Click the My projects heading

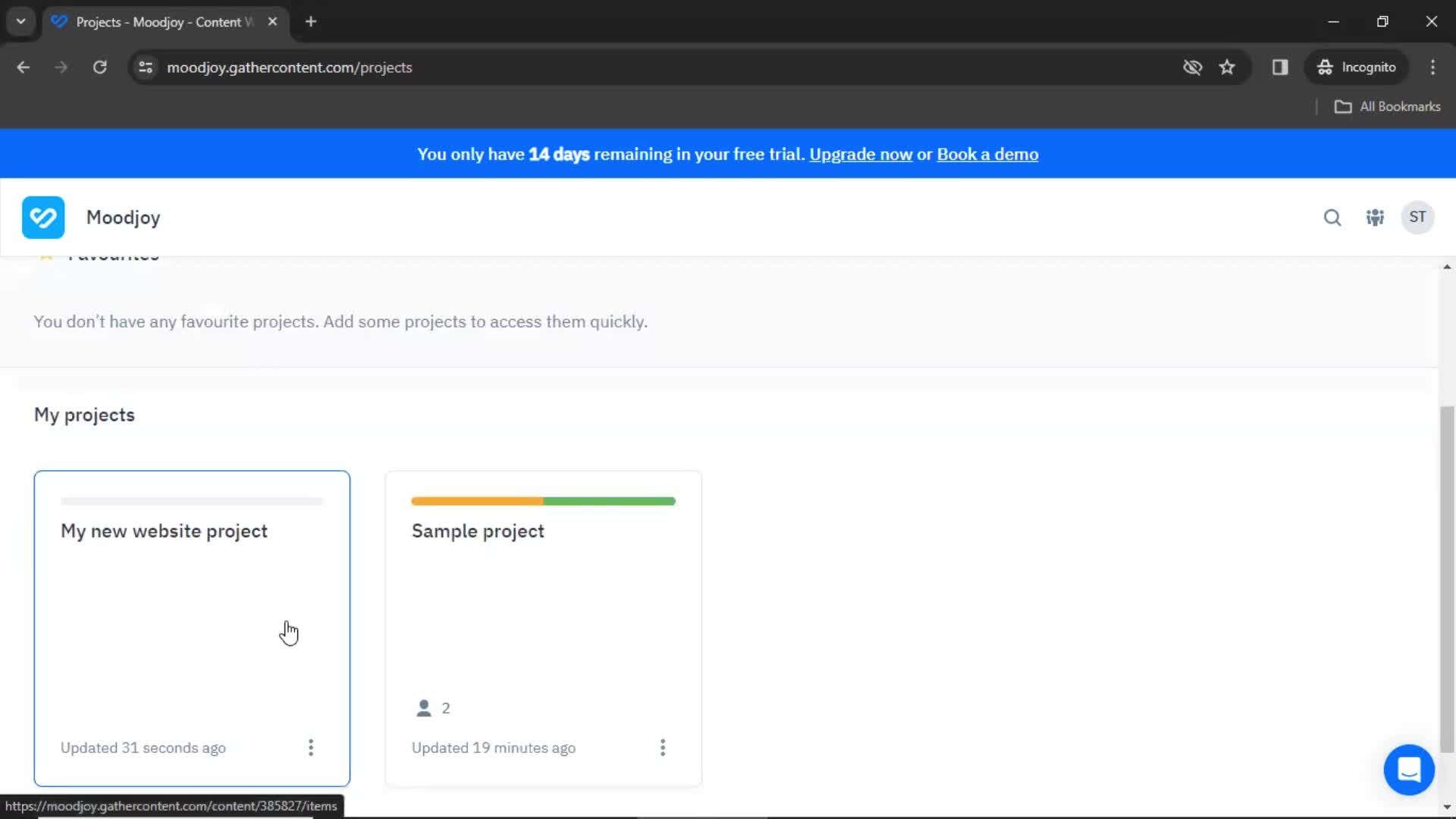(84, 415)
